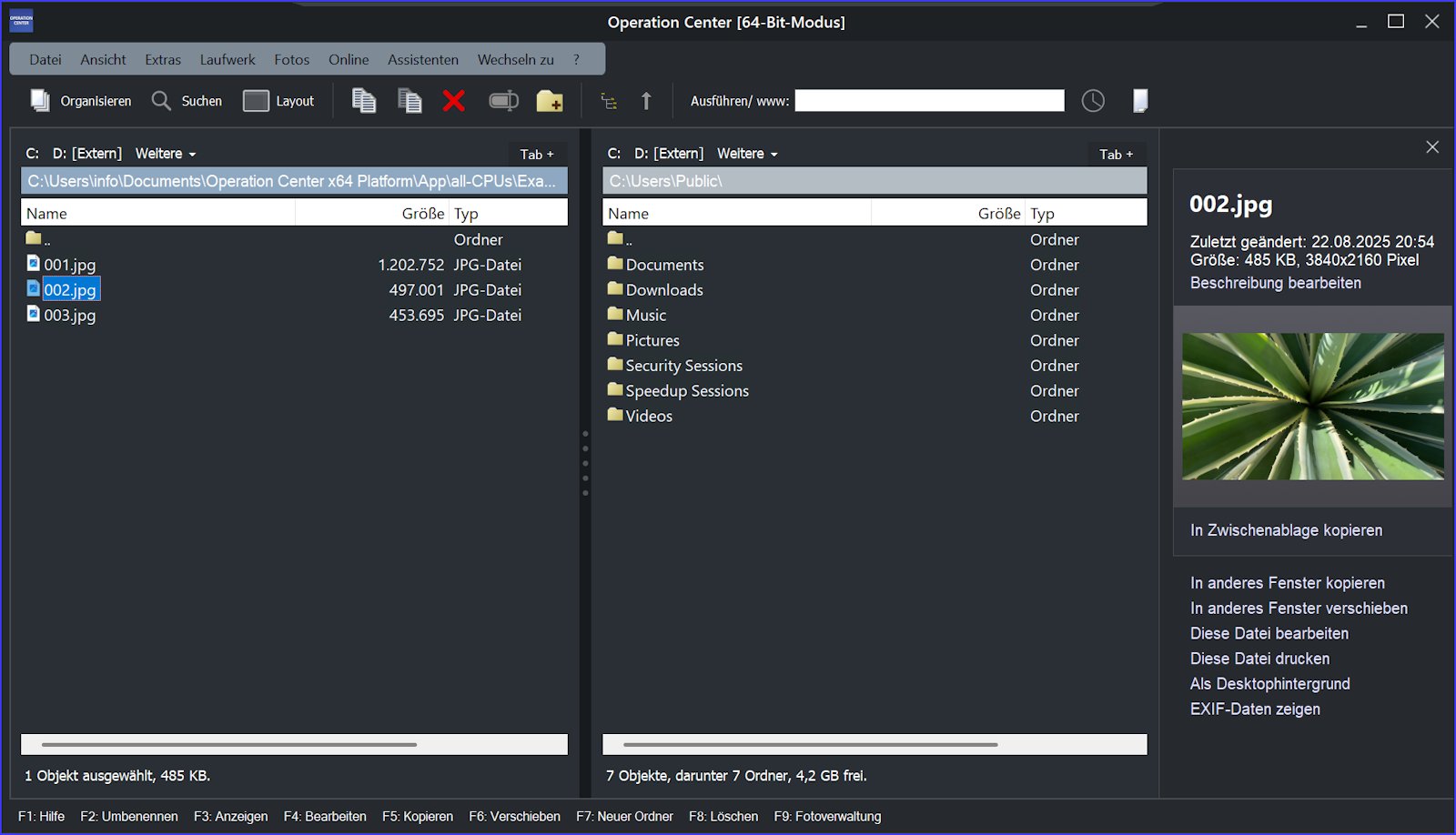Click the Organisieren toolbar button
Viewport: 1456px width, 835px height.
(81, 101)
